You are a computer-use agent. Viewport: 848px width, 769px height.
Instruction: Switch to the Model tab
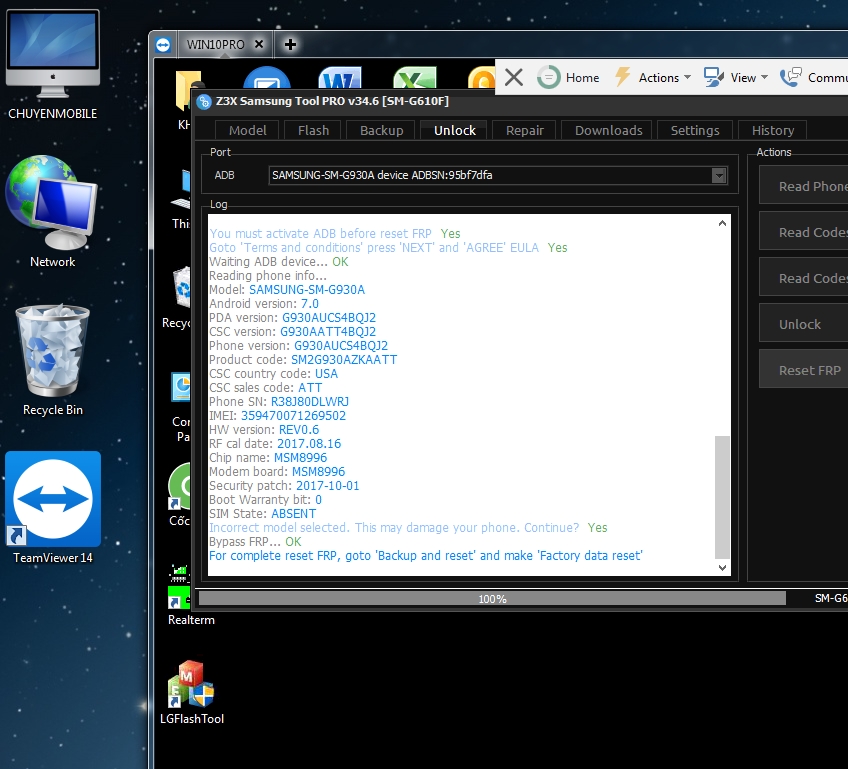click(x=247, y=130)
